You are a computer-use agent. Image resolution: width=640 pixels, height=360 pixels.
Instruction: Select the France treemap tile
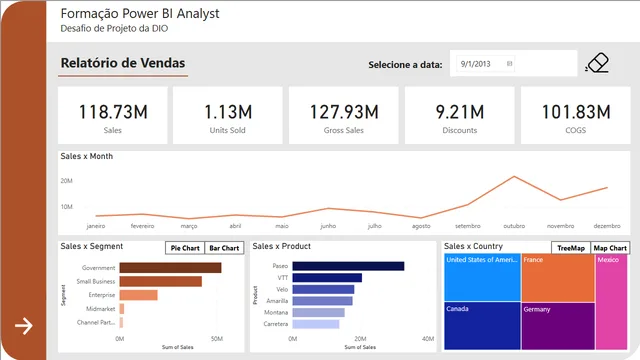(x=558, y=278)
